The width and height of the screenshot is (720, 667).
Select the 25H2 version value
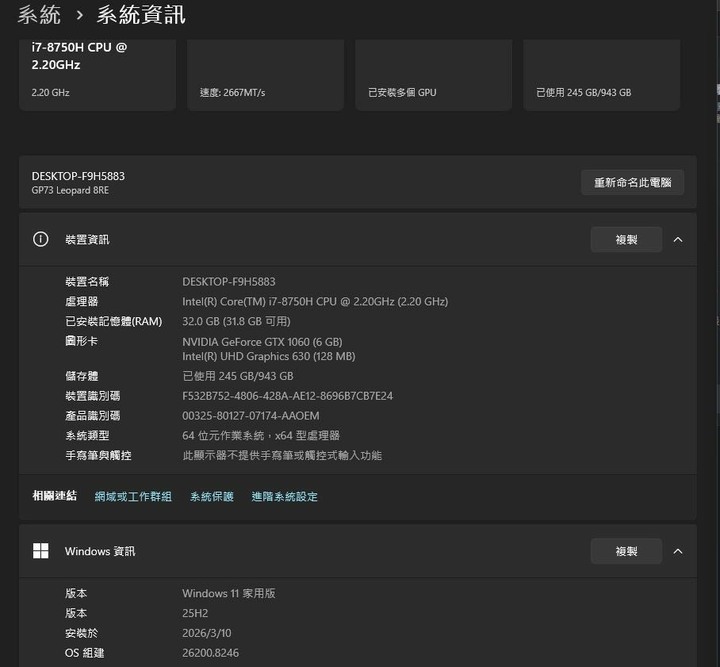(x=195, y=613)
